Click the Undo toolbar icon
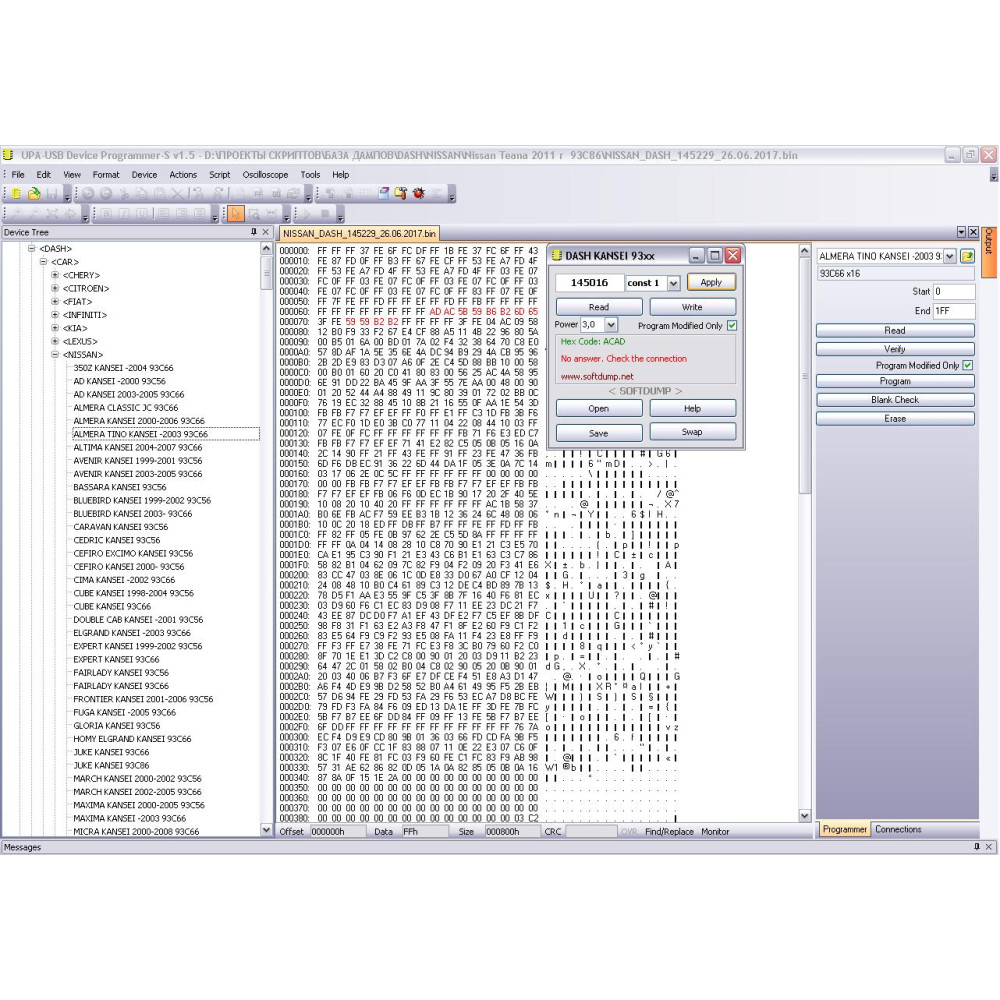The height and width of the screenshot is (1000, 1000). pyautogui.click(x=88, y=193)
